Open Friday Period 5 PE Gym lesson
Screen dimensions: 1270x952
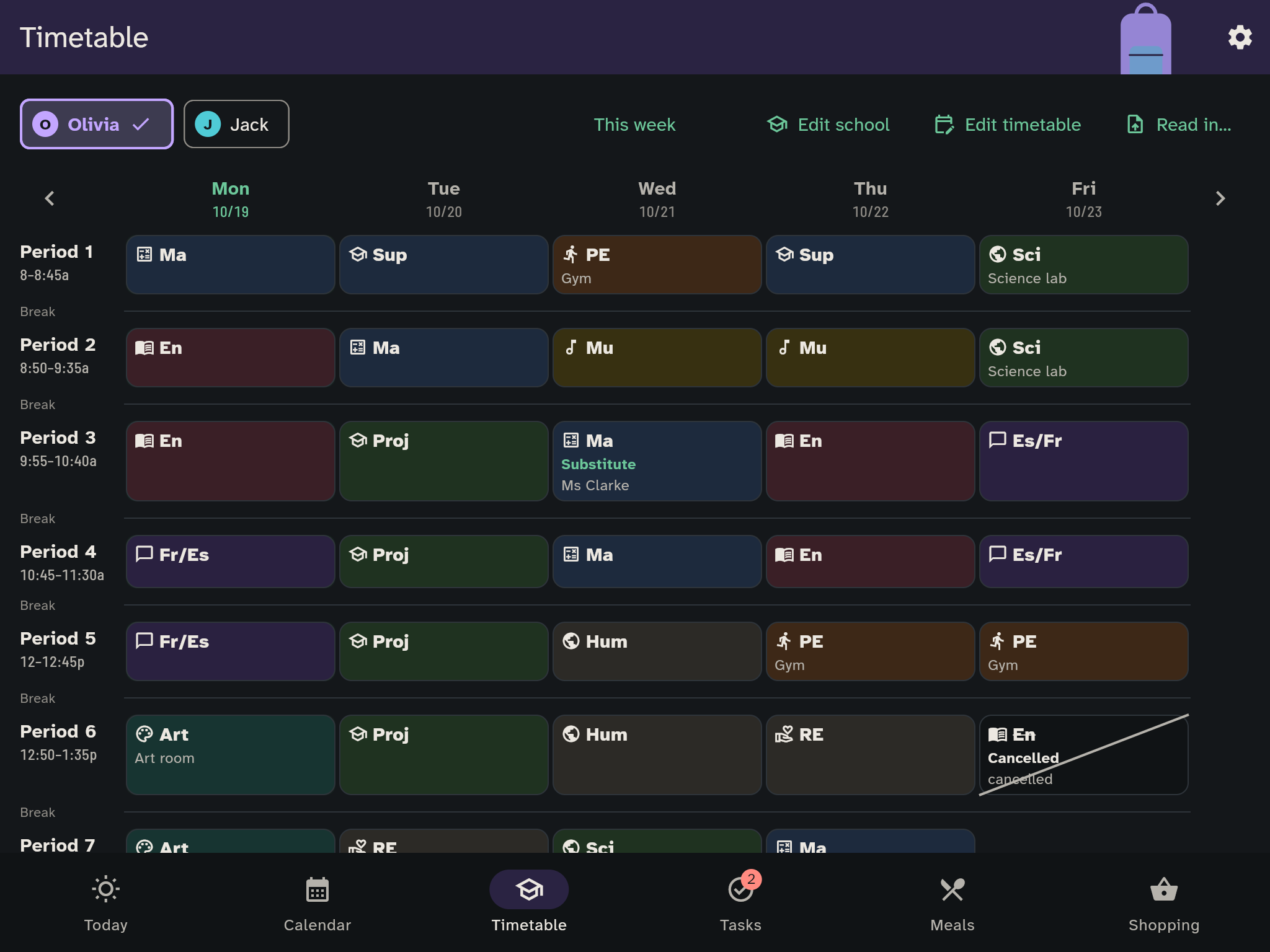coord(1084,651)
